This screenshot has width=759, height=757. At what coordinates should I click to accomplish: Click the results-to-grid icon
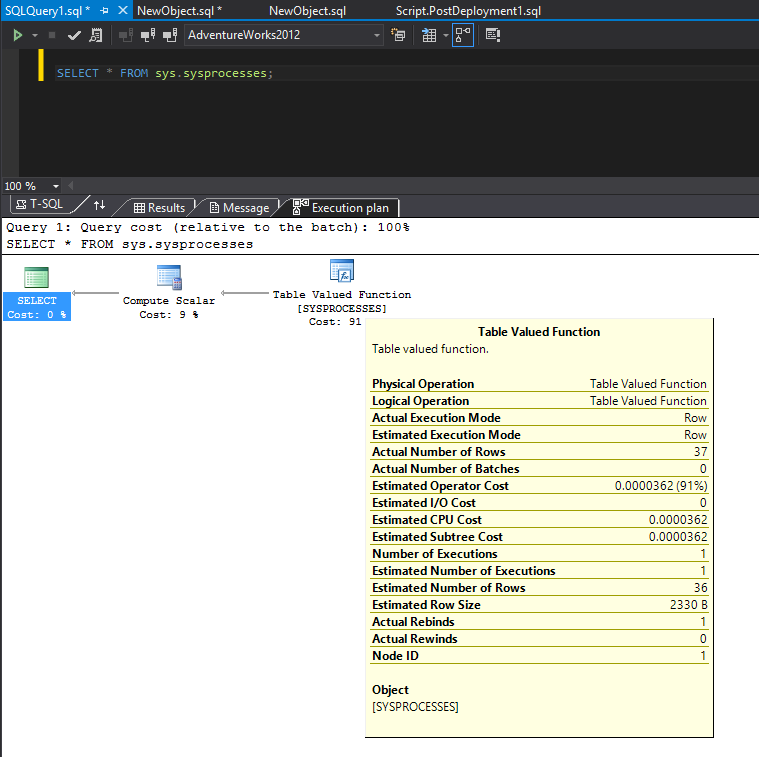tap(429, 35)
